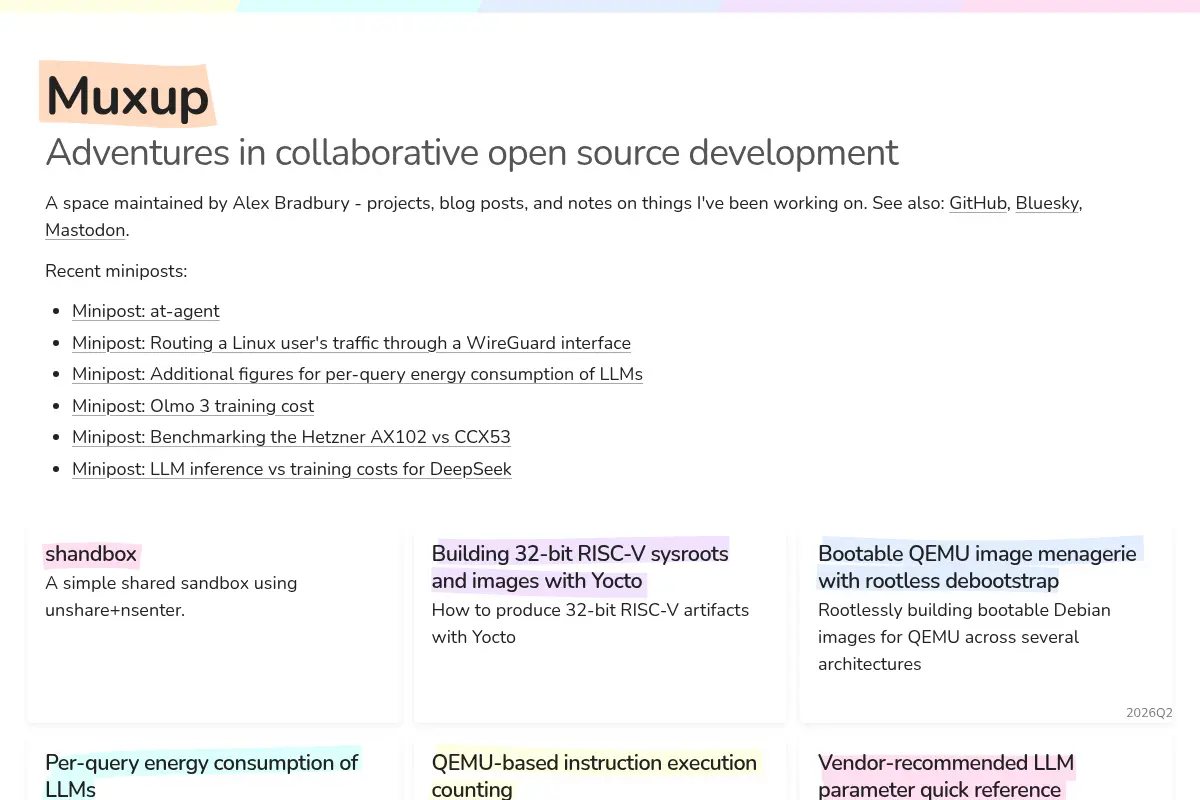The width and height of the screenshot is (1200, 800).
Task: Open Building 32-bit RISC-V sysroots card
Action: coord(580,567)
